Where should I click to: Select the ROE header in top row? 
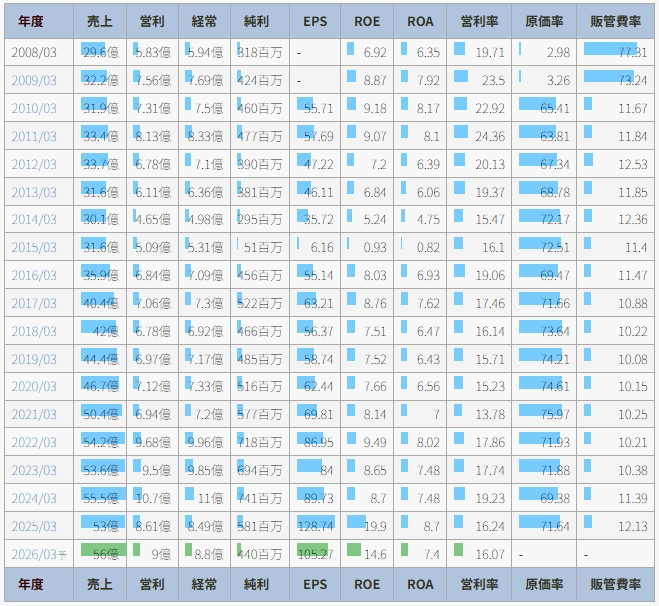[367, 21]
